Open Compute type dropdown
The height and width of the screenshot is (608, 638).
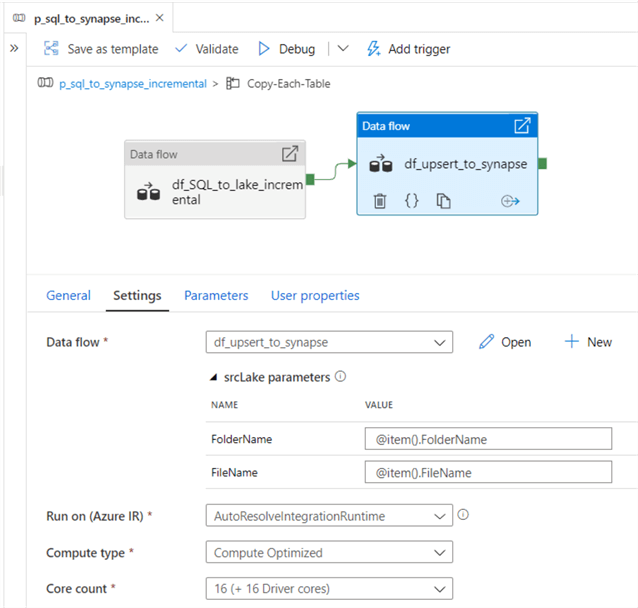point(329,552)
